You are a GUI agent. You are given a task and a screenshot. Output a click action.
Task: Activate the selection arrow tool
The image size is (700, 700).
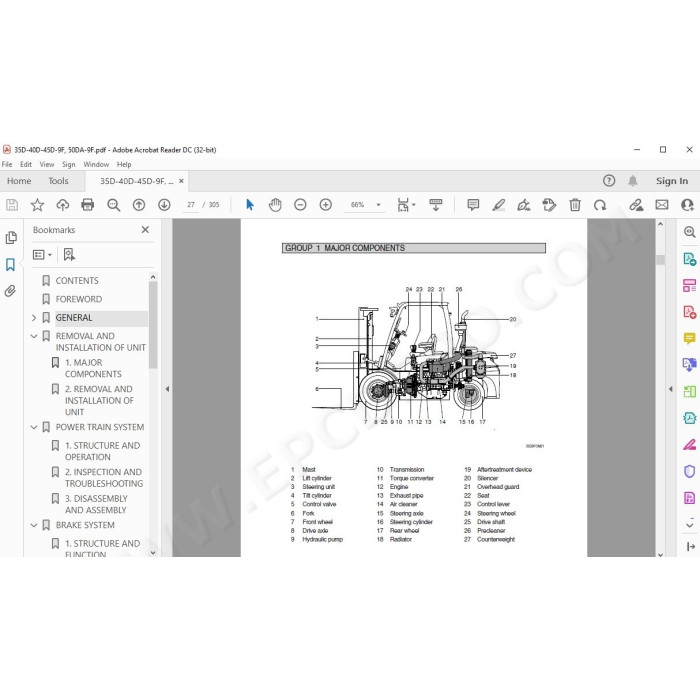250,205
